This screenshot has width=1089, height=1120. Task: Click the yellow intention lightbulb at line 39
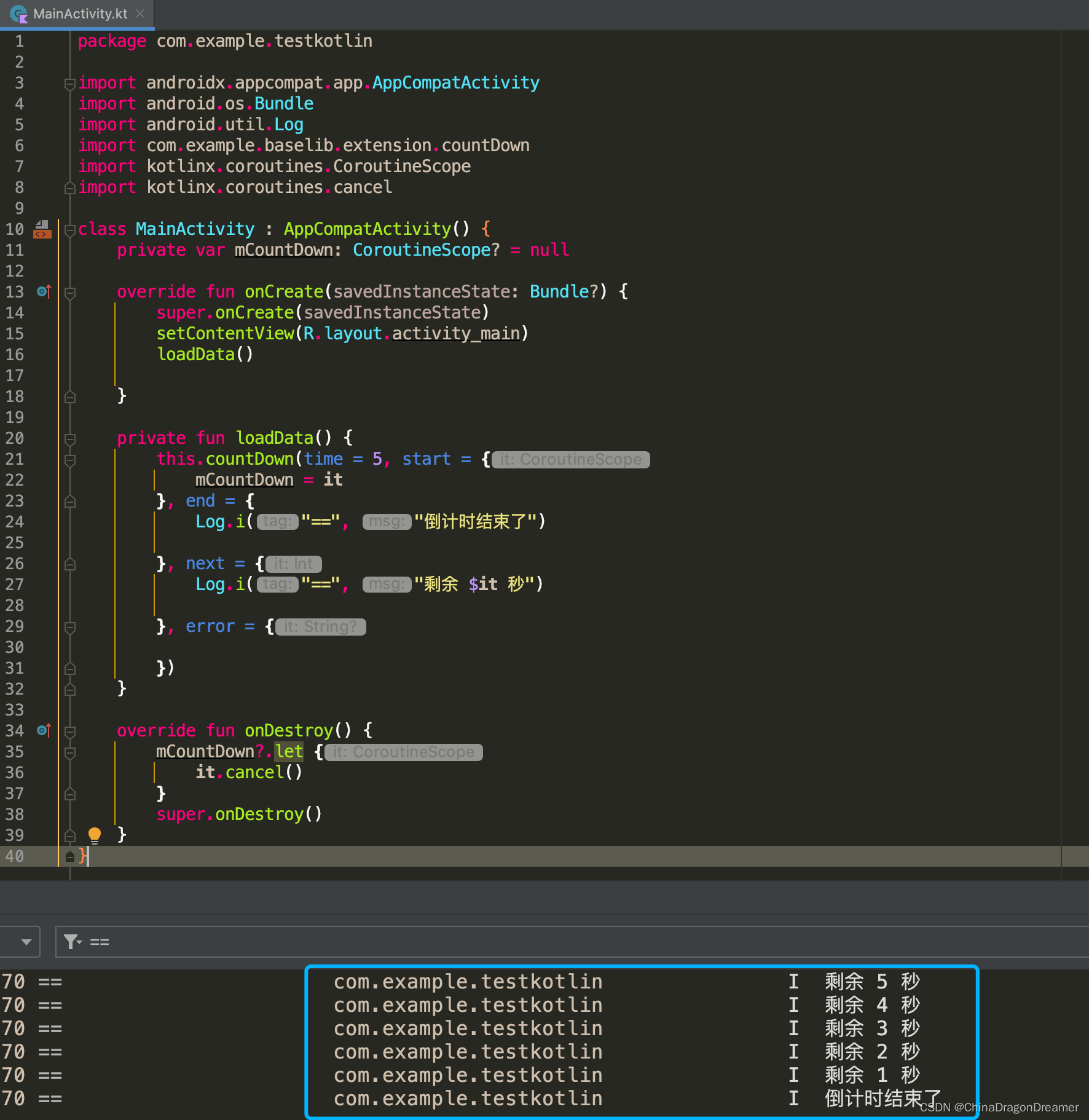click(x=95, y=835)
